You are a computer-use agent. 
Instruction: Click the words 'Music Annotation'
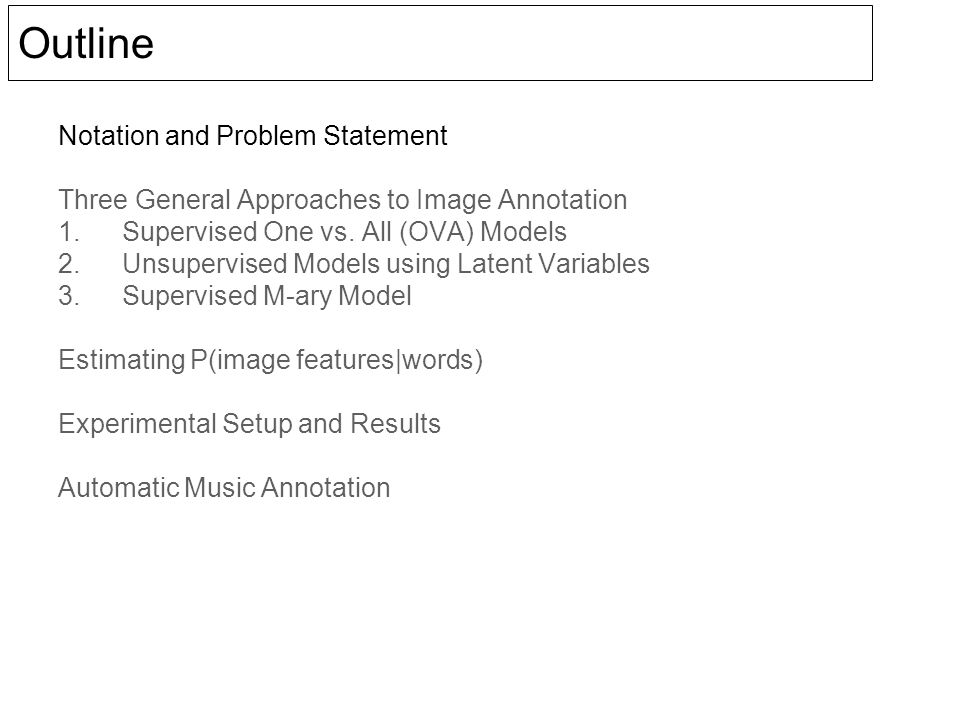[287, 488]
